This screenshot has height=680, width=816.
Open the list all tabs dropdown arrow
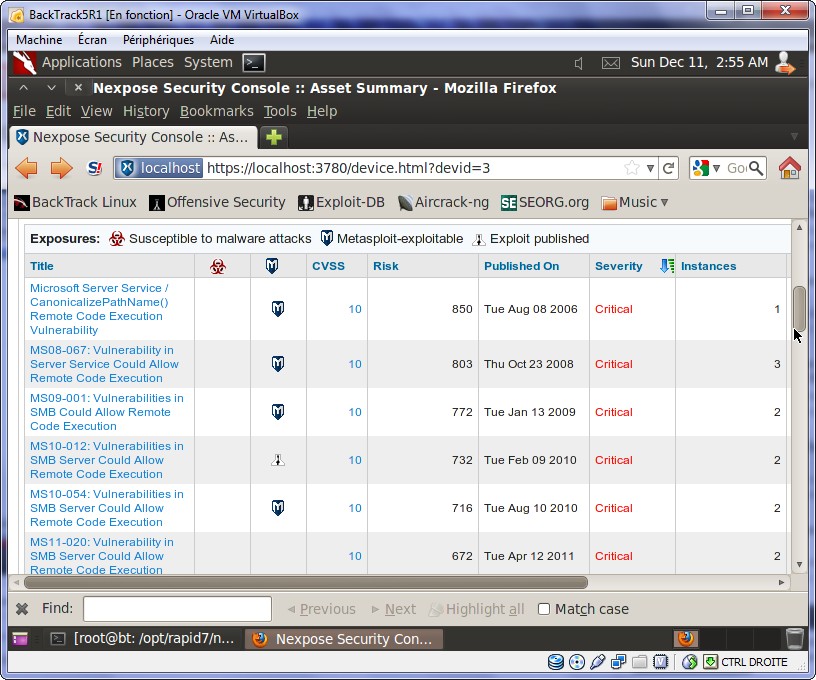[x=794, y=137]
